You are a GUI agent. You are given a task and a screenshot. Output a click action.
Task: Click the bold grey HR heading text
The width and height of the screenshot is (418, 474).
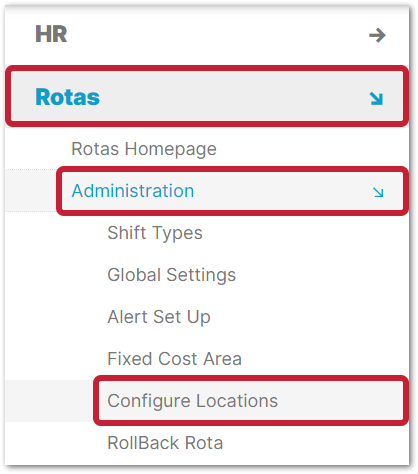tap(51, 34)
